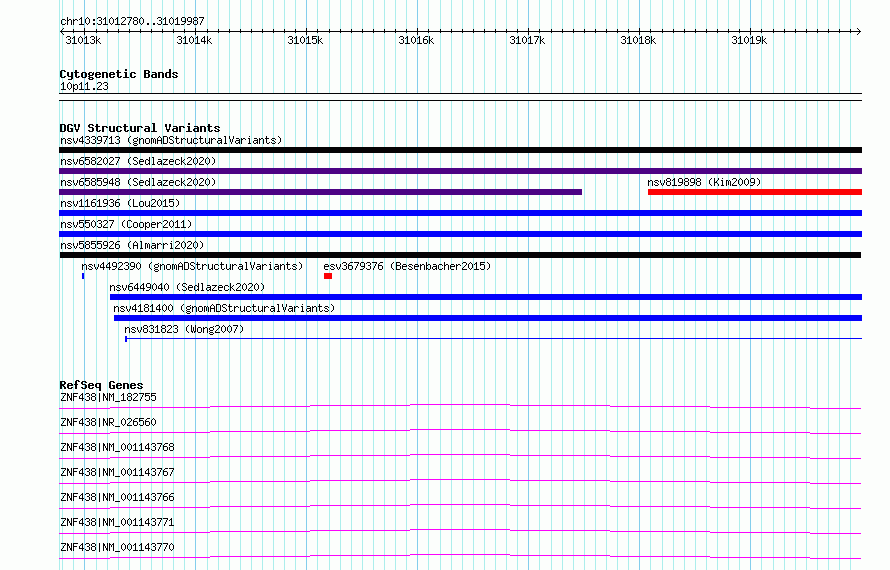Open nsv550327 (Cooper2011) variant label

tap(126, 224)
